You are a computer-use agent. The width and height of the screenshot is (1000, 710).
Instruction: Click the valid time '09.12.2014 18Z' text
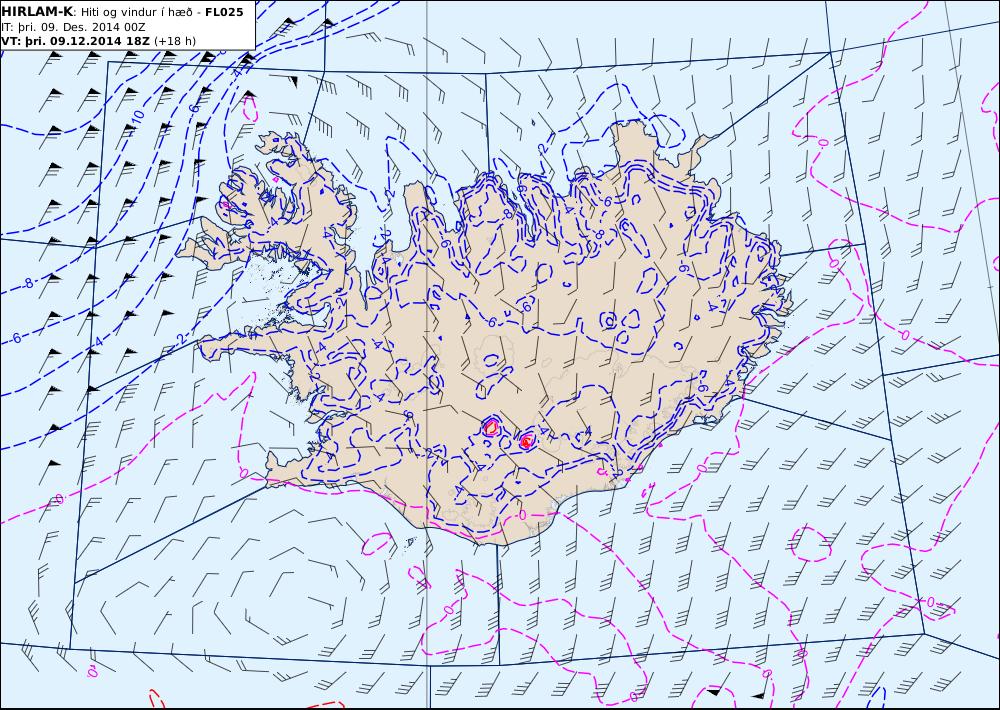tap(99, 41)
